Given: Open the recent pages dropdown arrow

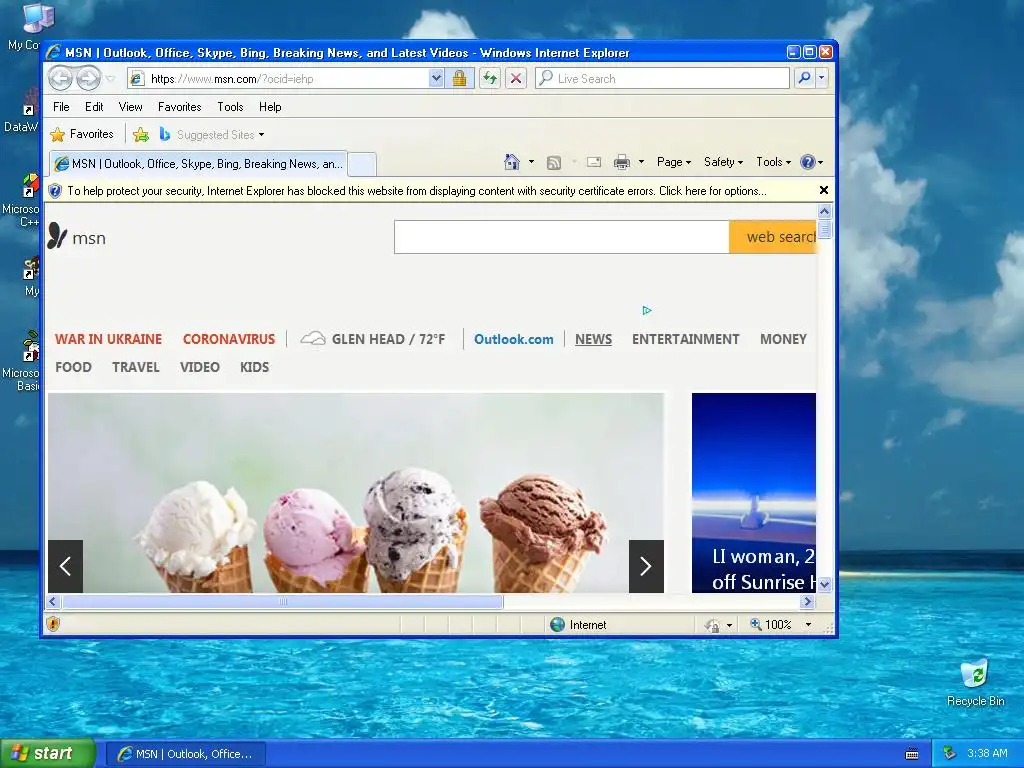Looking at the screenshot, I should pyautogui.click(x=110, y=79).
